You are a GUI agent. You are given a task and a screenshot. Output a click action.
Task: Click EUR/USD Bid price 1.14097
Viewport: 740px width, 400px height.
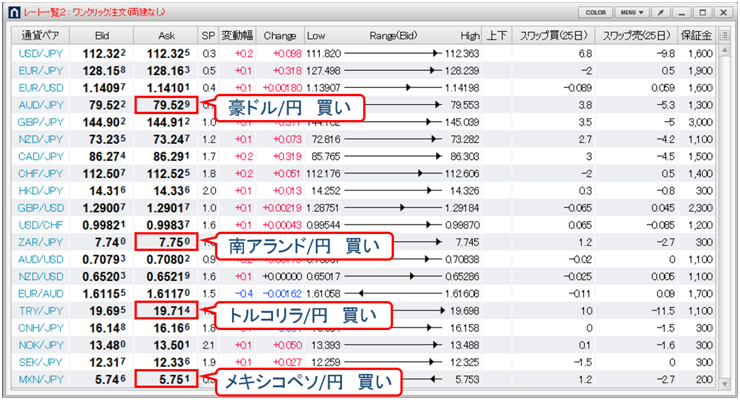104,88
